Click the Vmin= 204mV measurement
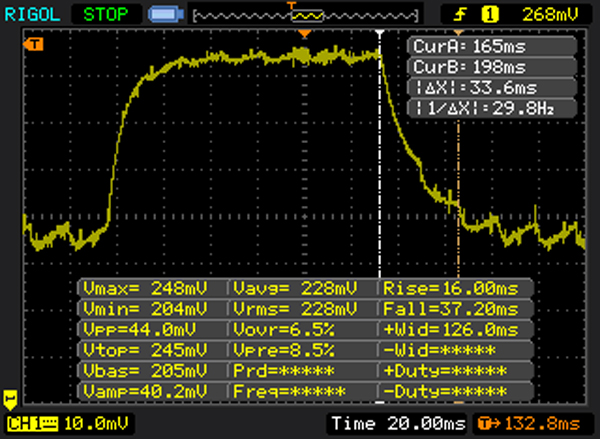600x439 pixels. pyautogui.click(x=152, y=309)
